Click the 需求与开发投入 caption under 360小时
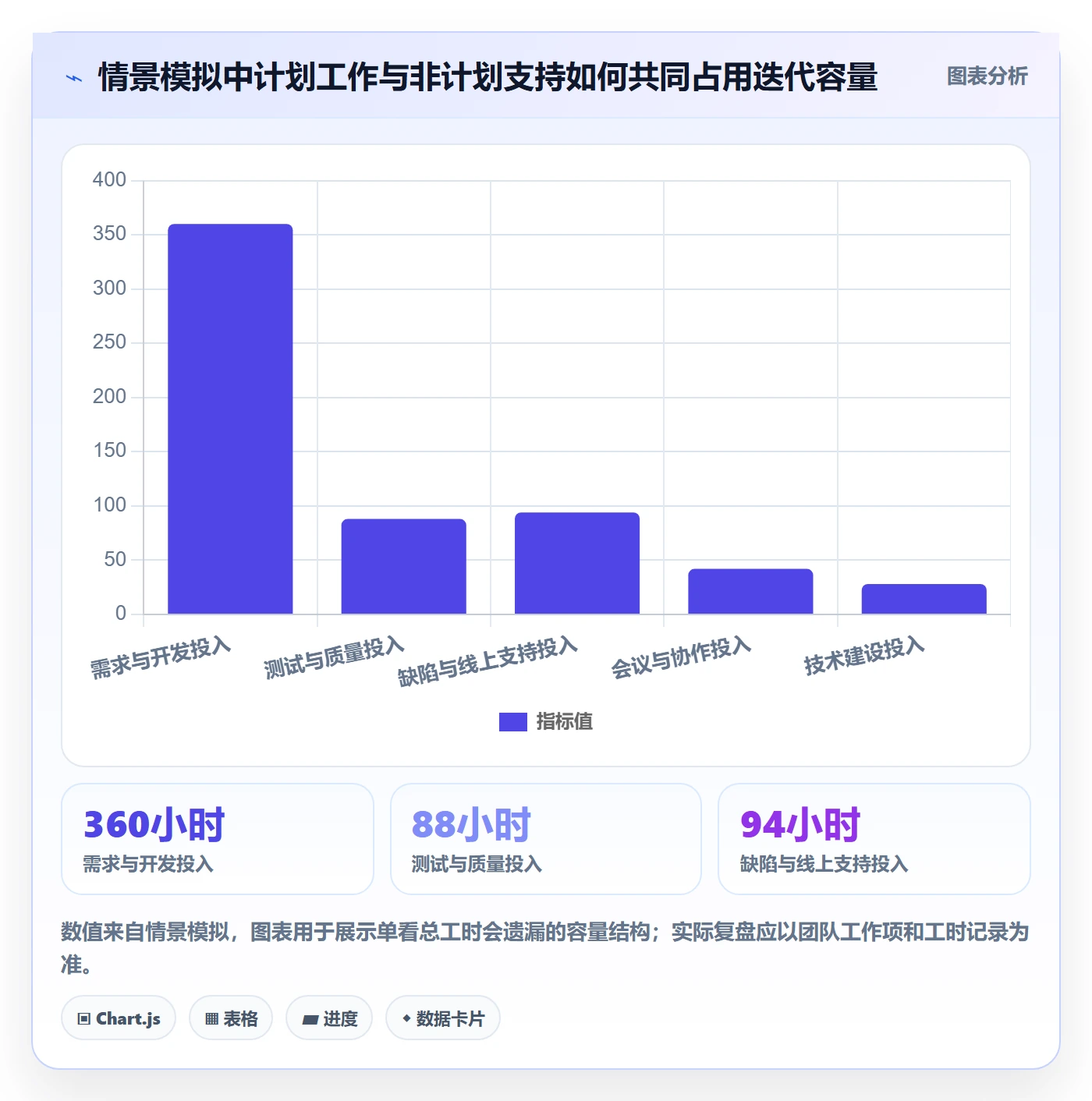The width and height of the screenshot is (1092, 1101). [x=148, y=864]
